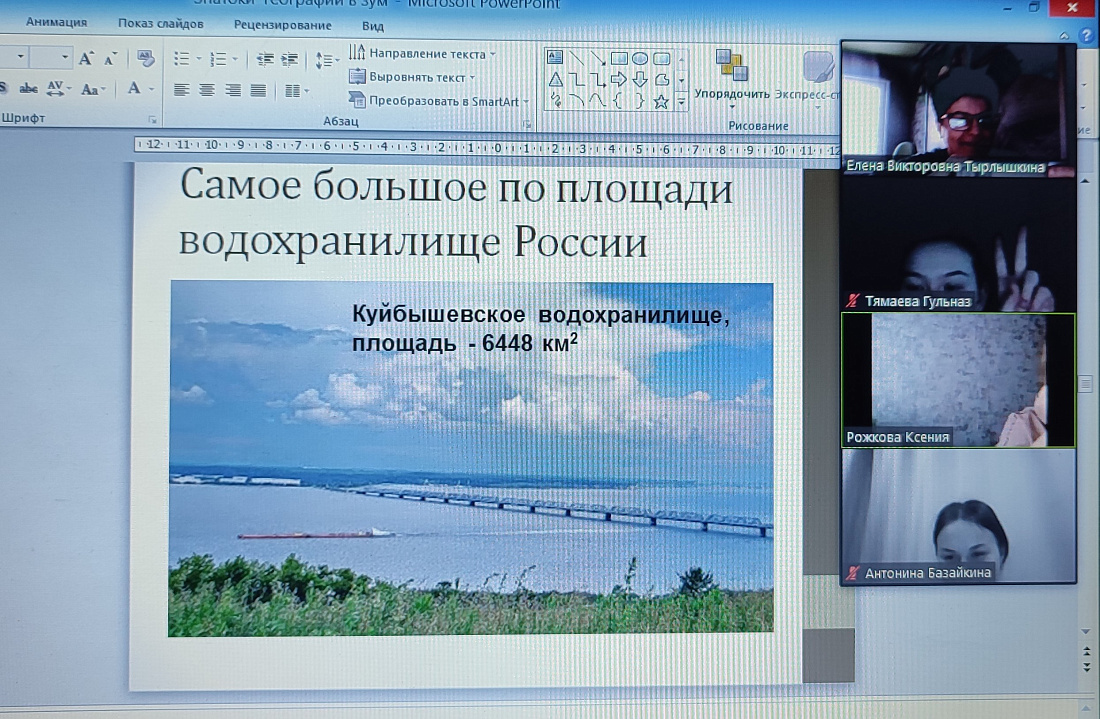Viewport: 1100px width, 719px height.
Task: Click the Font Color icon
Action: [133, 89]
